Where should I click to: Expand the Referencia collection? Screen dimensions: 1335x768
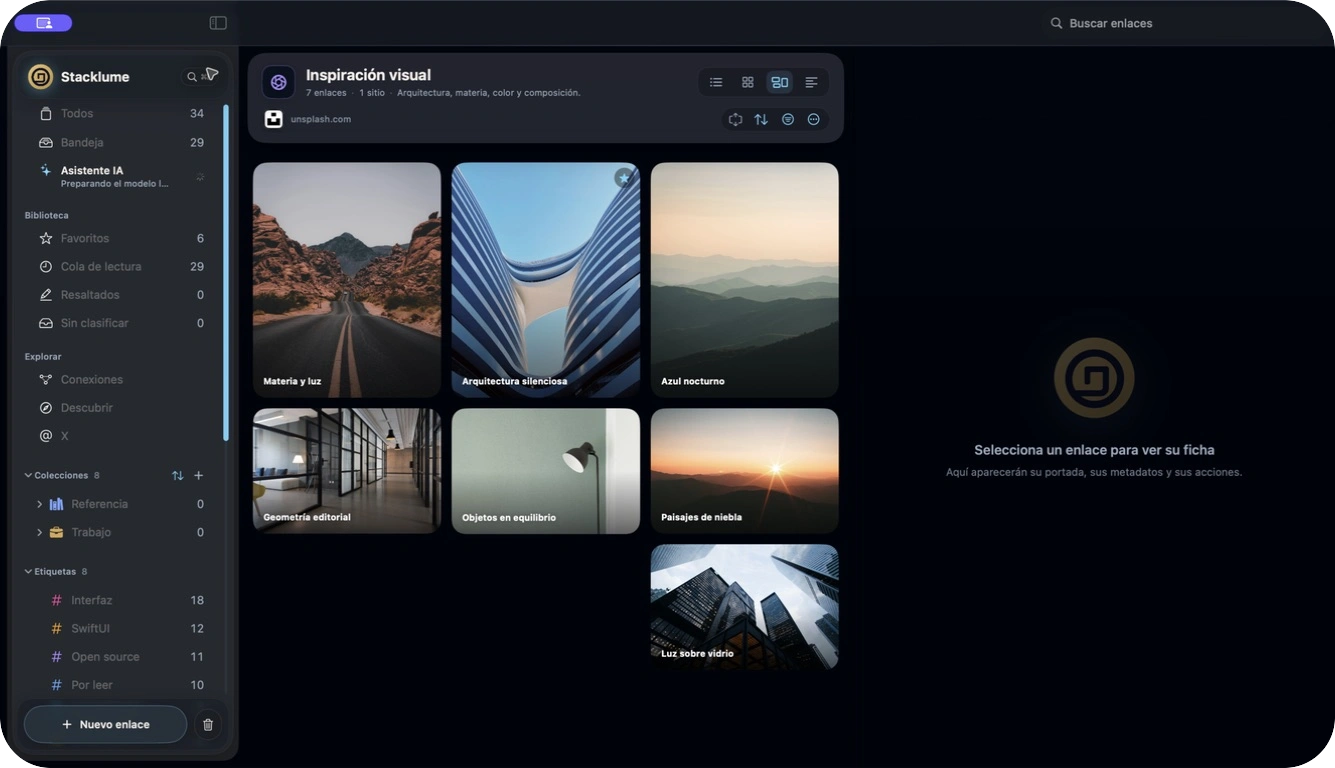point(39,504)
